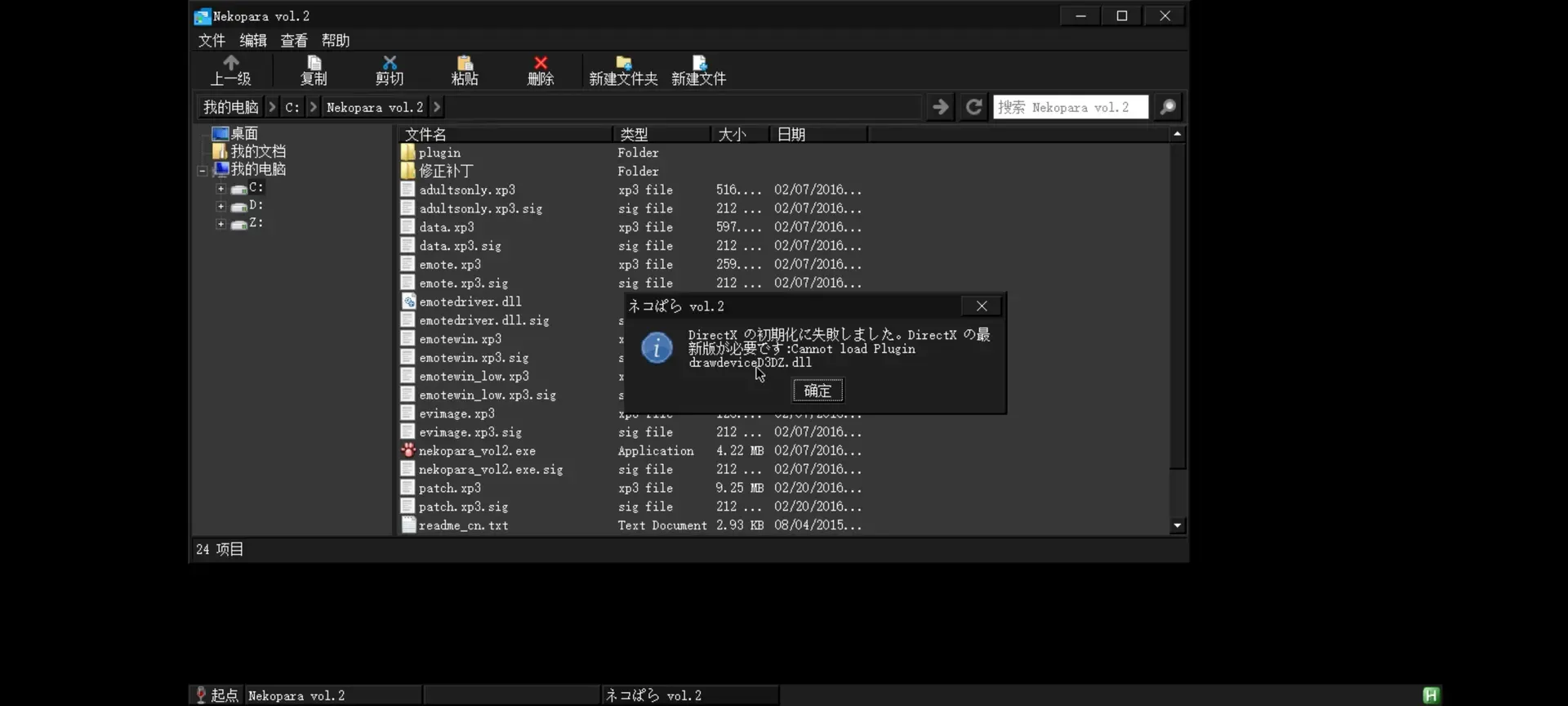Sort by 类型 column header
The width and height of the screenshot is (1568, 706).
pos(662,134)
